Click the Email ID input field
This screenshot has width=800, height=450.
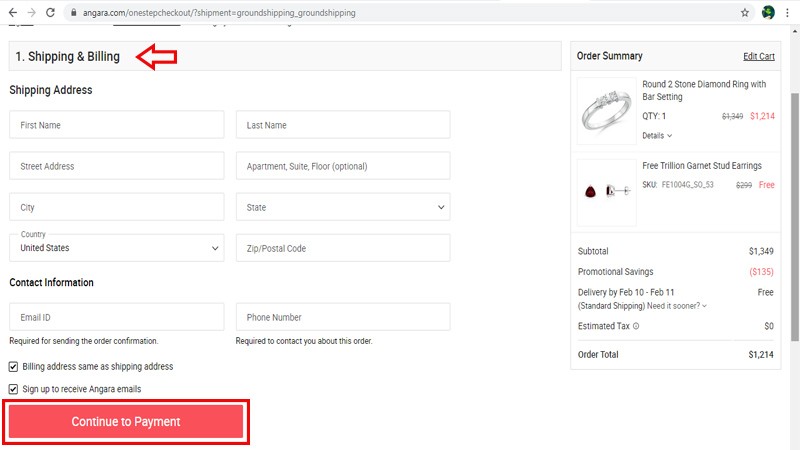[116, 317]
